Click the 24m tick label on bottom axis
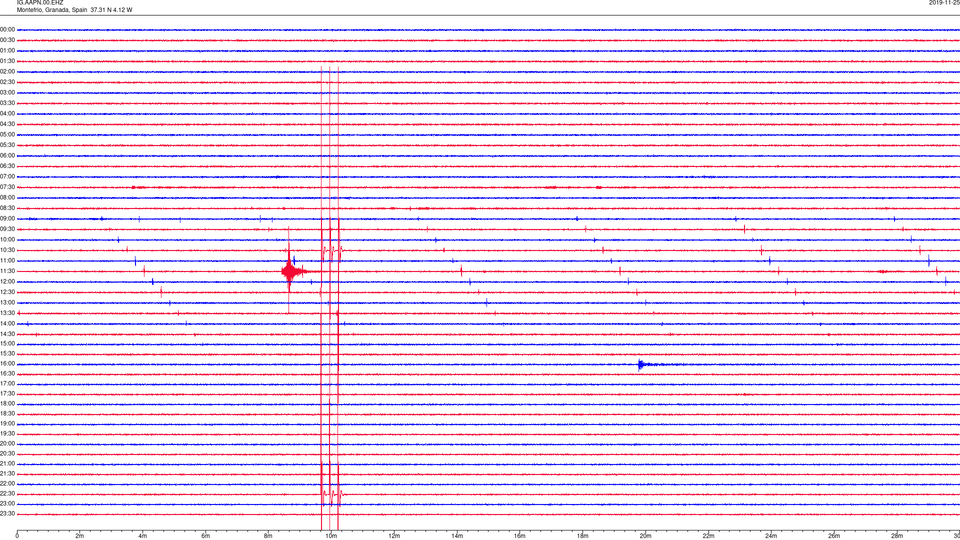 point(771,536)
